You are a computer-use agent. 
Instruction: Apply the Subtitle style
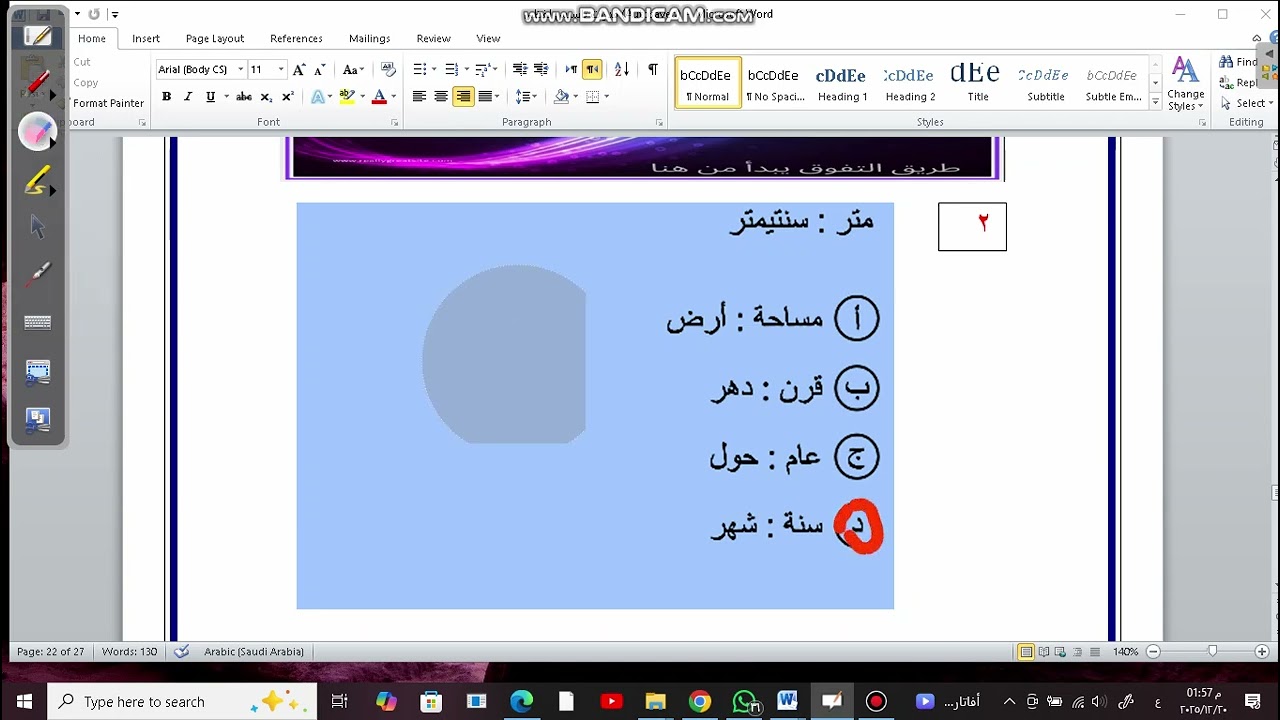pyautogui.click(x=1045, y=82)
